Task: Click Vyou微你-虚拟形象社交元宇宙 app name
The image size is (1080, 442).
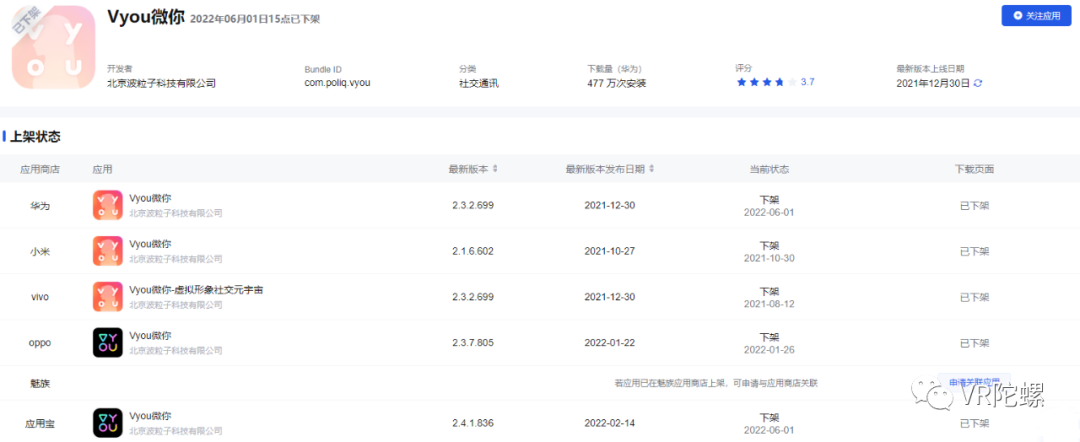Action: [196, 290]
